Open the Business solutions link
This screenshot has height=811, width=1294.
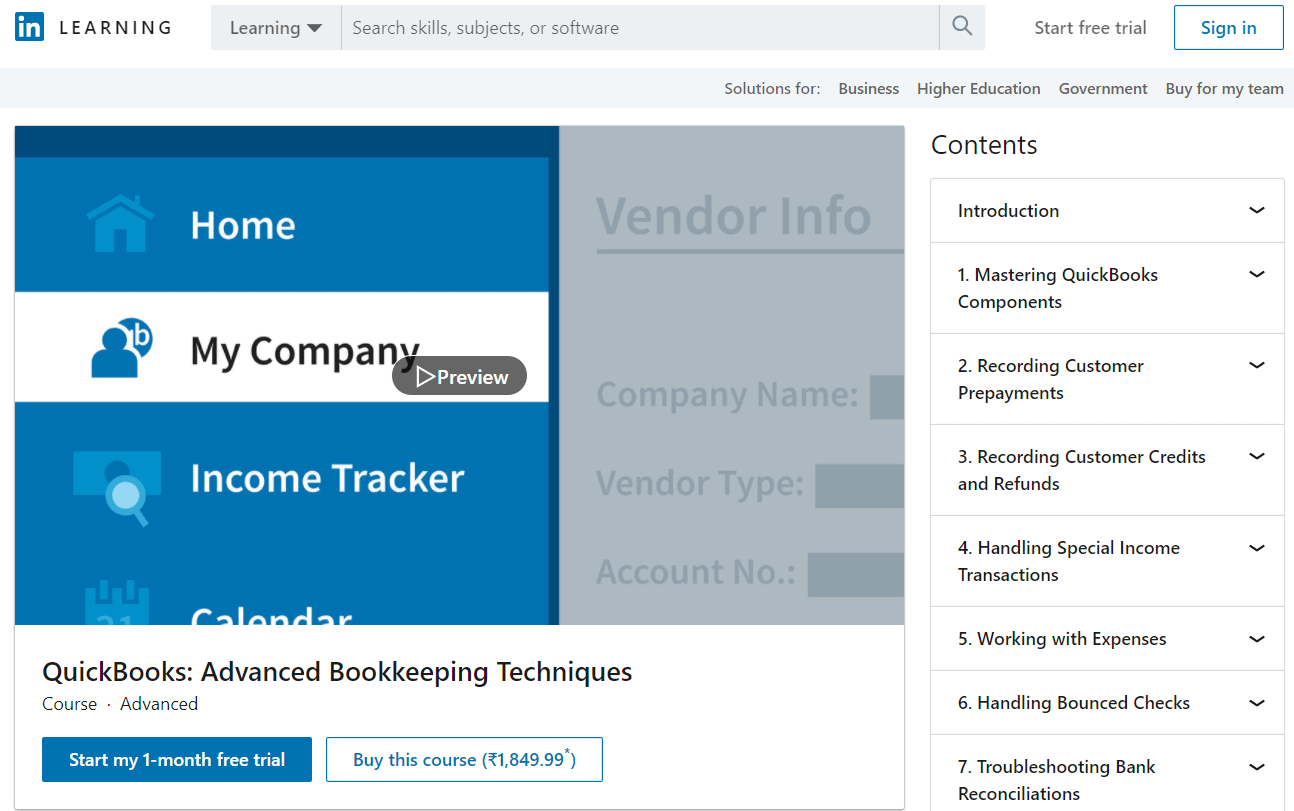pos(868,88)
